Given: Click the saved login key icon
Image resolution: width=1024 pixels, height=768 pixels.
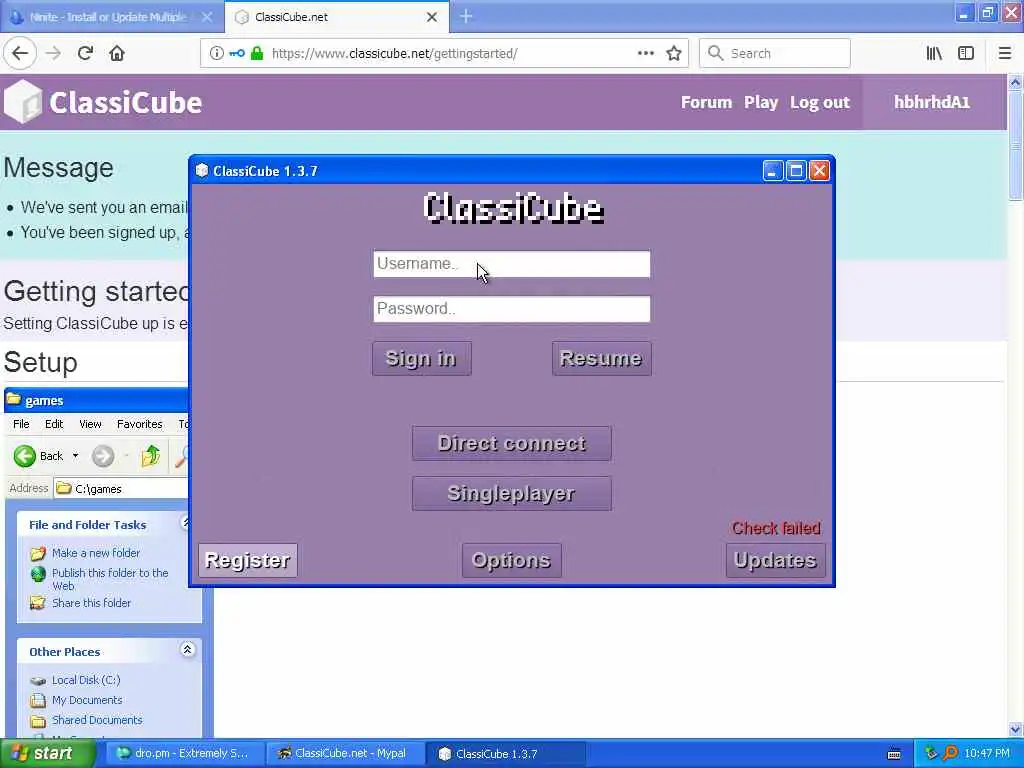Looking at the screenshot, I should click(x=236, y=53).
